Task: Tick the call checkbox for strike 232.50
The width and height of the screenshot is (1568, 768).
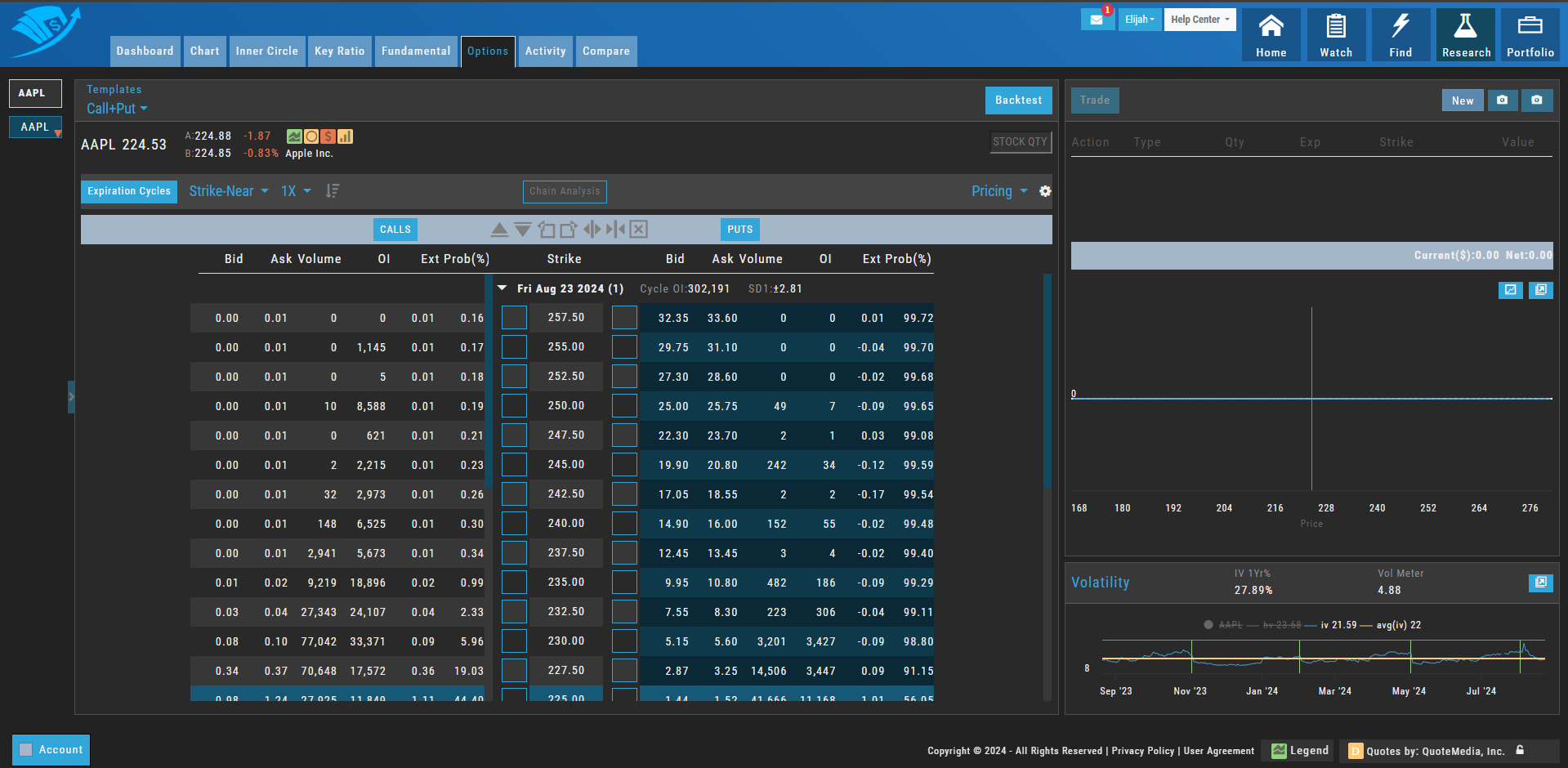Action: coord(514,612)
